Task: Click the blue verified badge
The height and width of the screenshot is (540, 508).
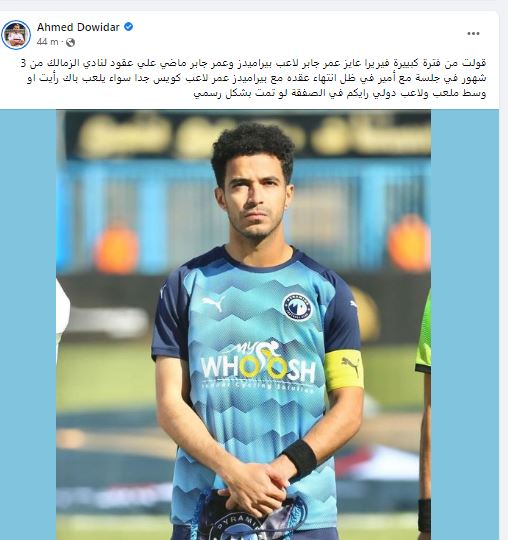Action: tap(128, 27)
